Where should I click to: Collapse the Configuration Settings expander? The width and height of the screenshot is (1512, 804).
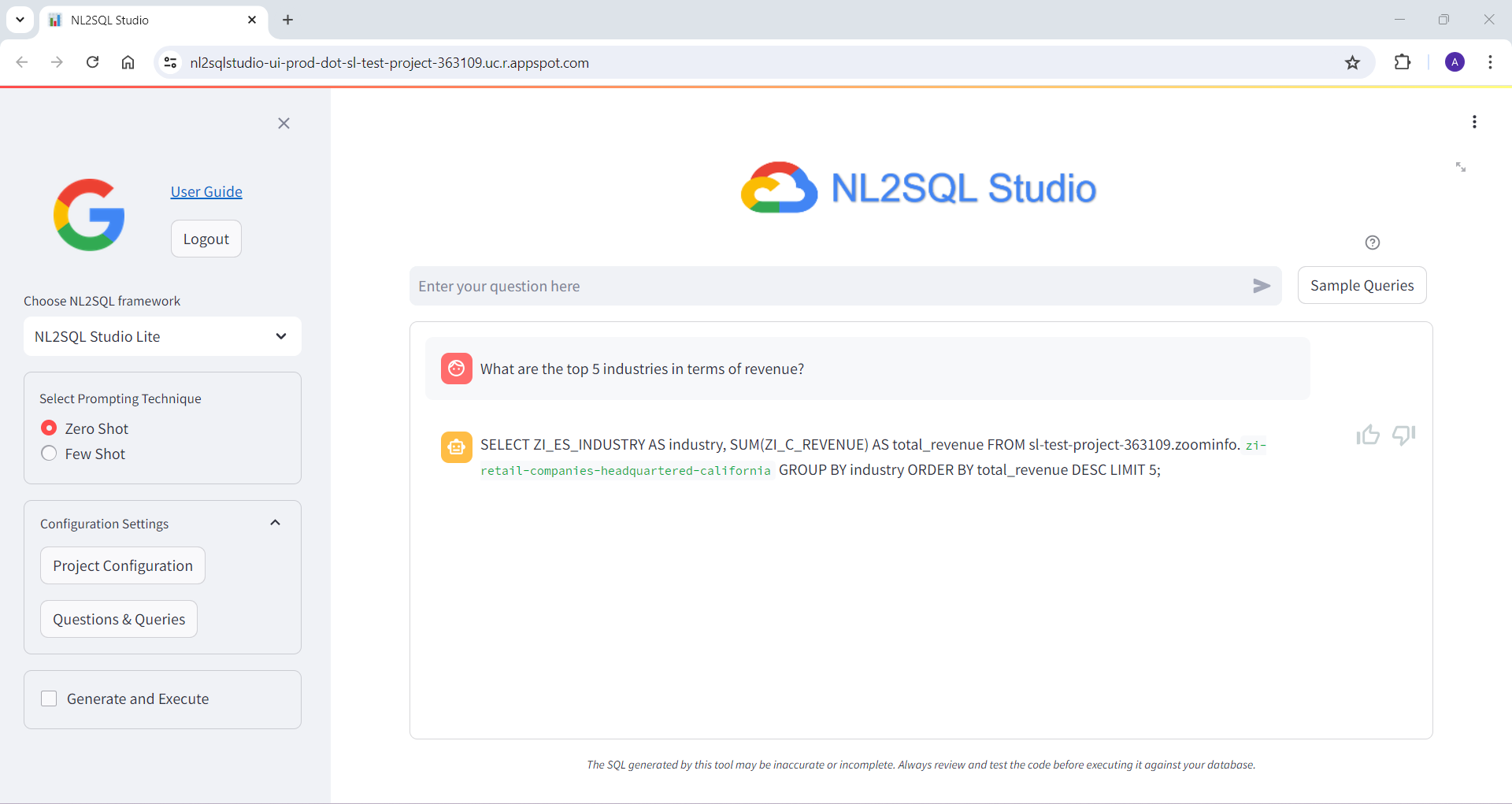275,523
